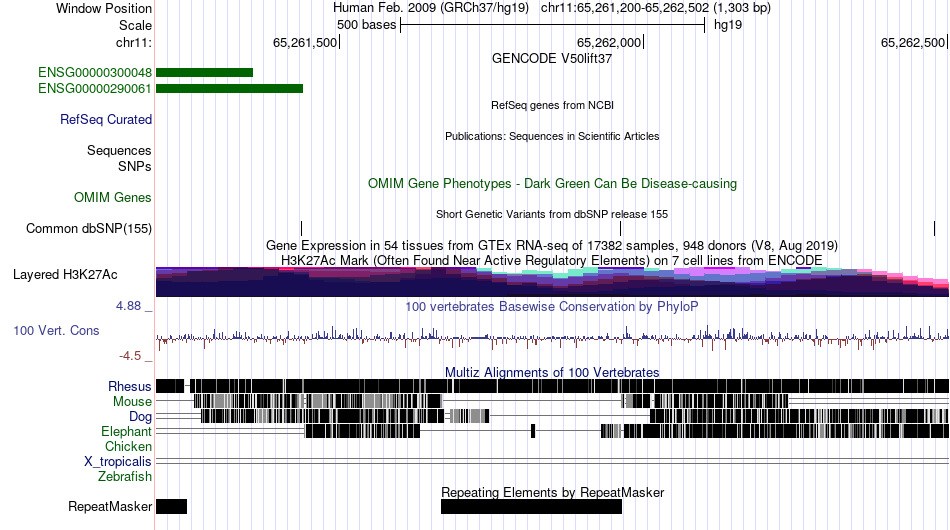
Task: Click Multiz Alignments of 100 Vertebrates title
Action: (552, 372)
